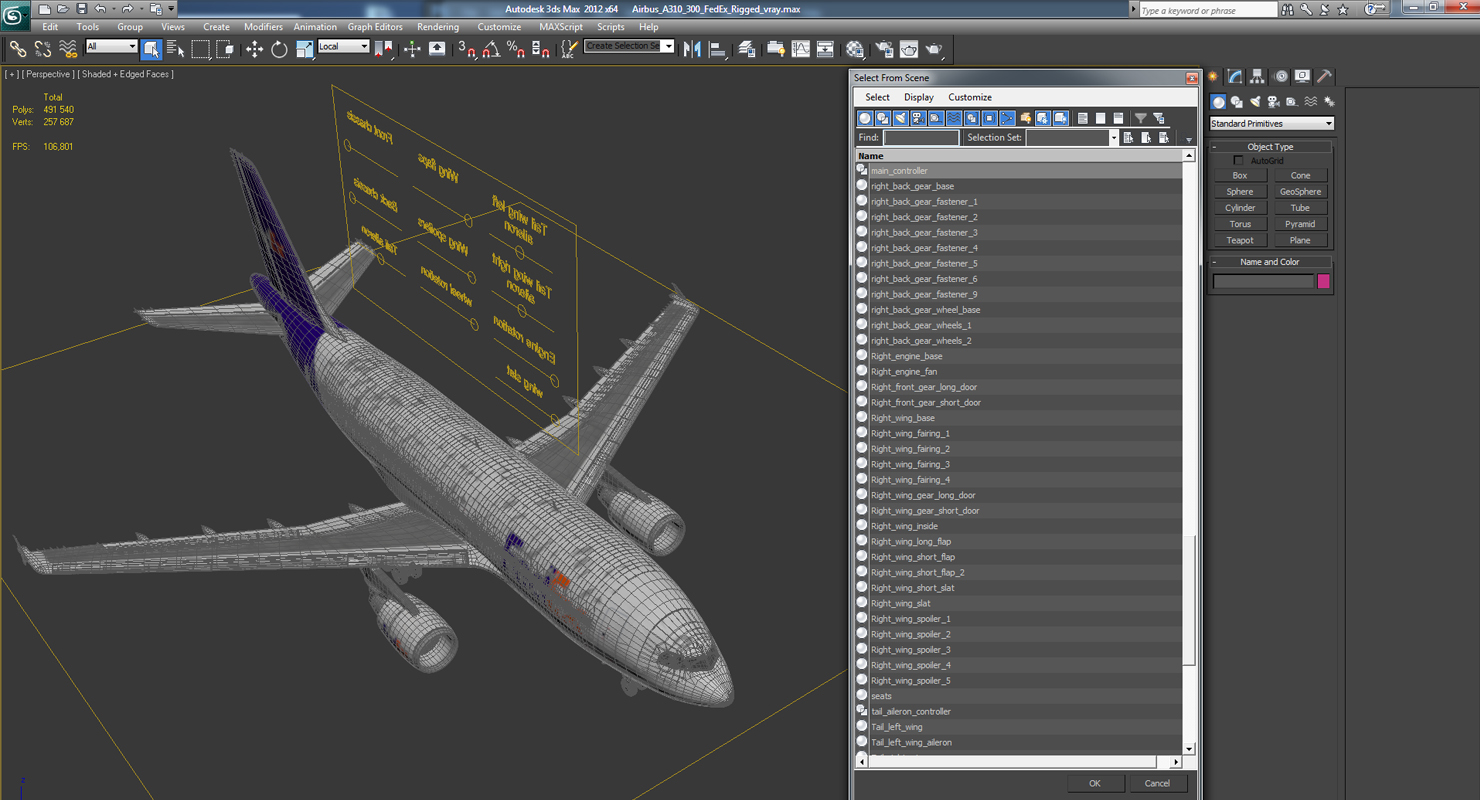
Task: Open the Hierarchy command panel tab
Action: point(1257,76)
